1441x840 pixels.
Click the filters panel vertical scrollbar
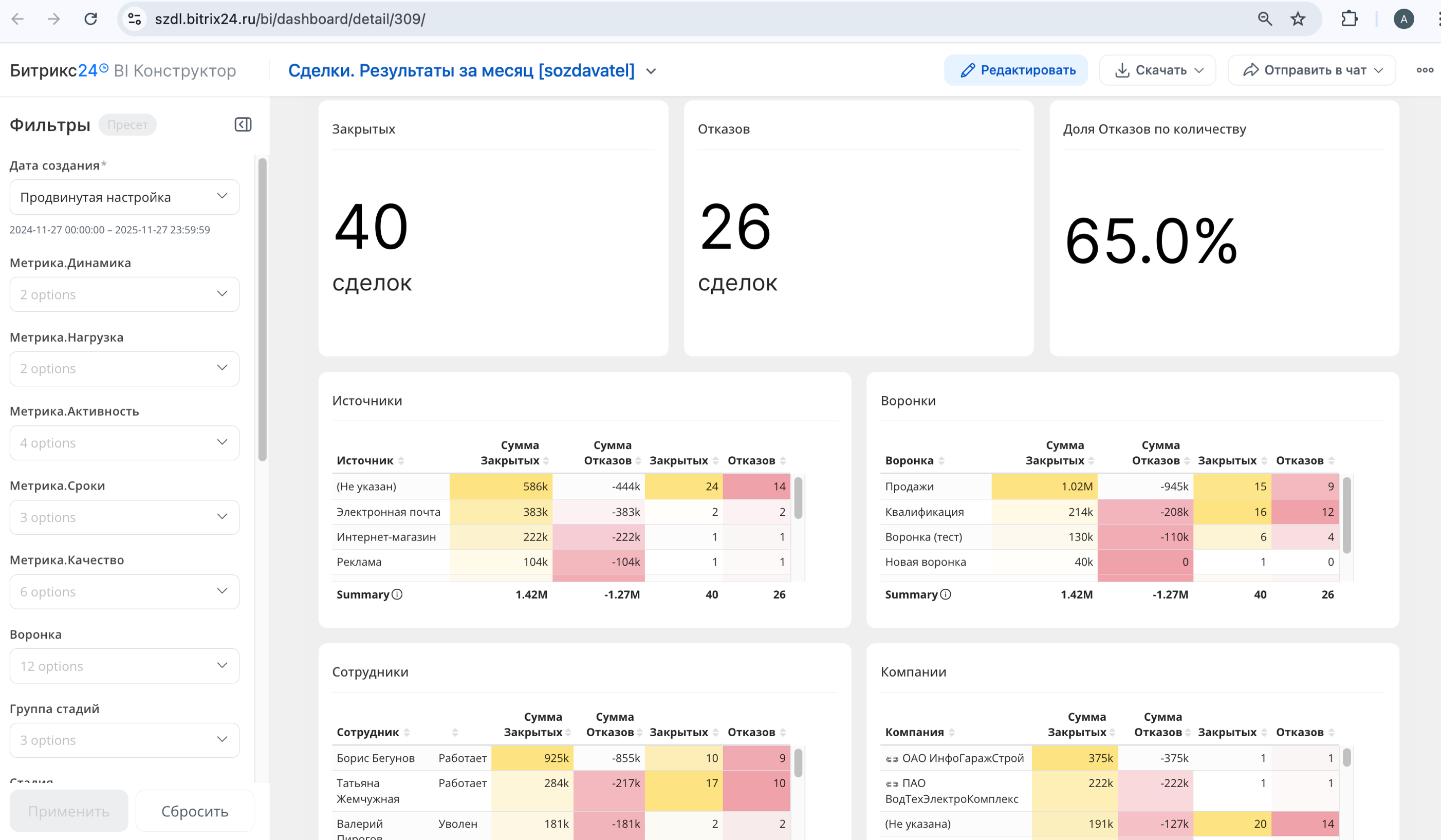tap(263, 309)
